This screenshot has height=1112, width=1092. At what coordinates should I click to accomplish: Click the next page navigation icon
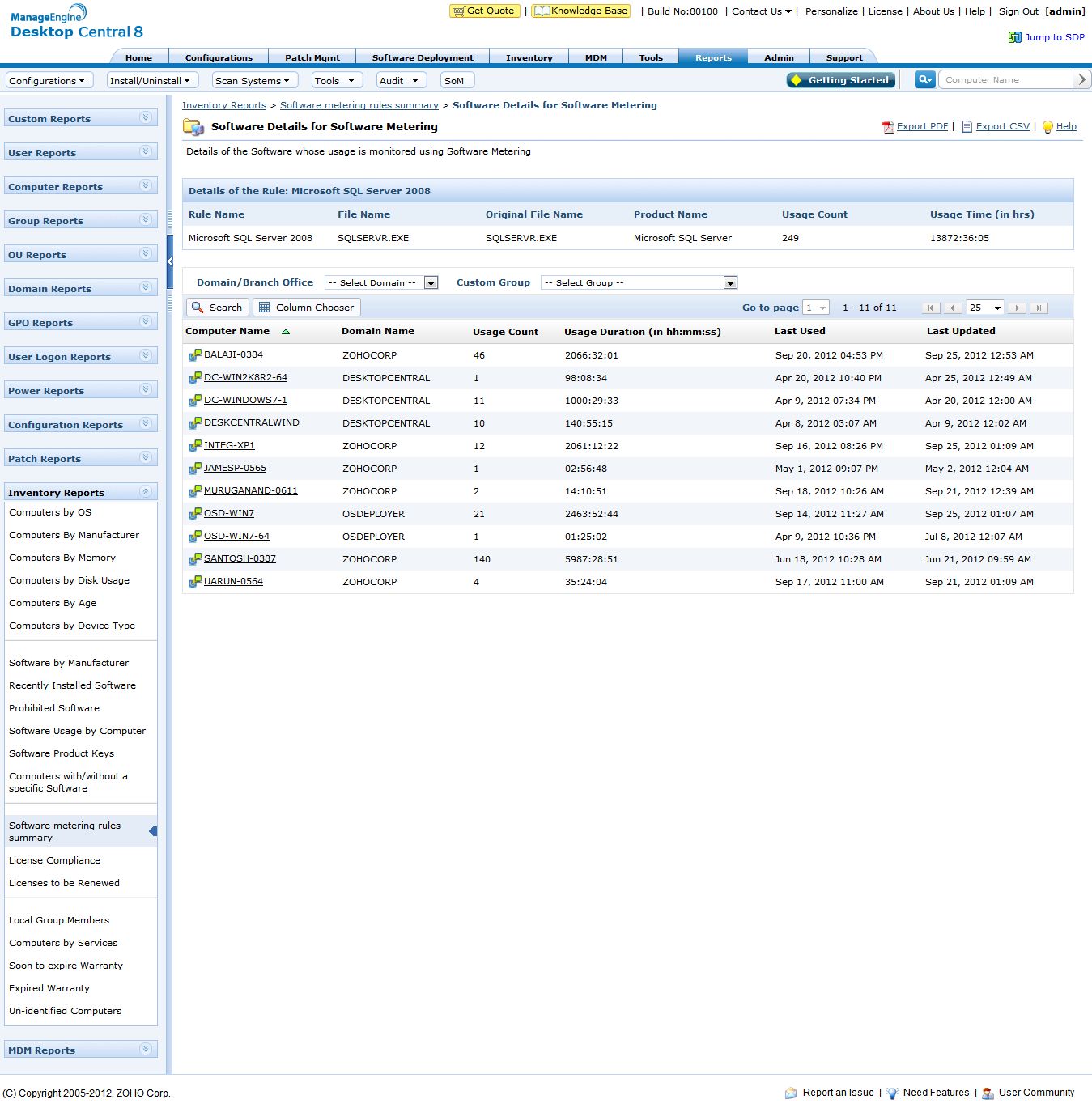pos(1018,308)
